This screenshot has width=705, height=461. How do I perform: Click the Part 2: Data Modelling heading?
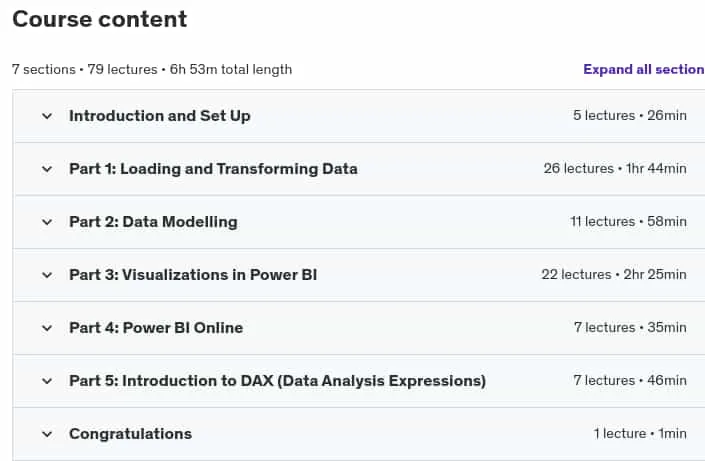coord(153,222)
